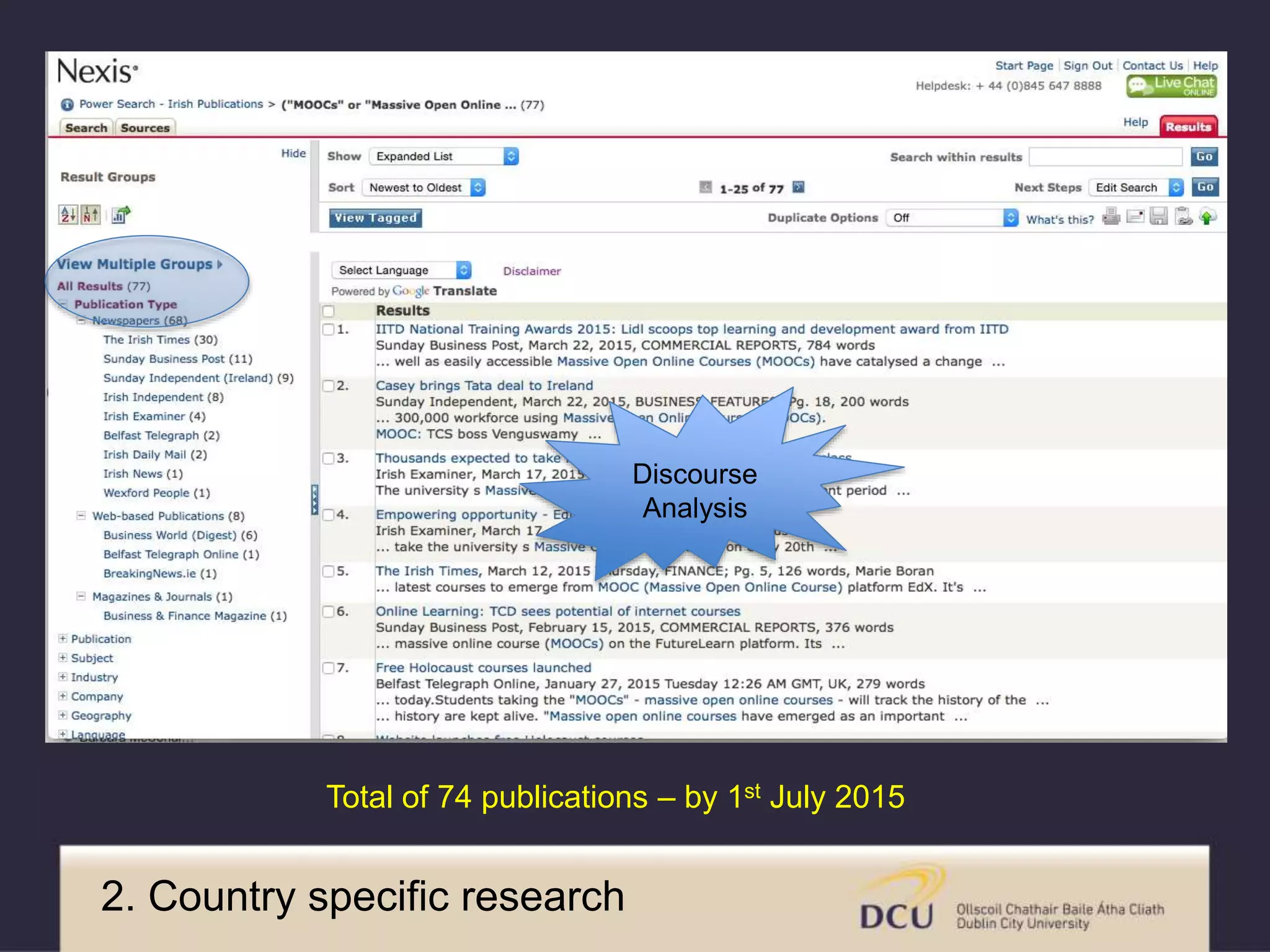Click the Help link beside the Results tab
Viewport: 1270px width, 952px height.
pos(1135,122)
